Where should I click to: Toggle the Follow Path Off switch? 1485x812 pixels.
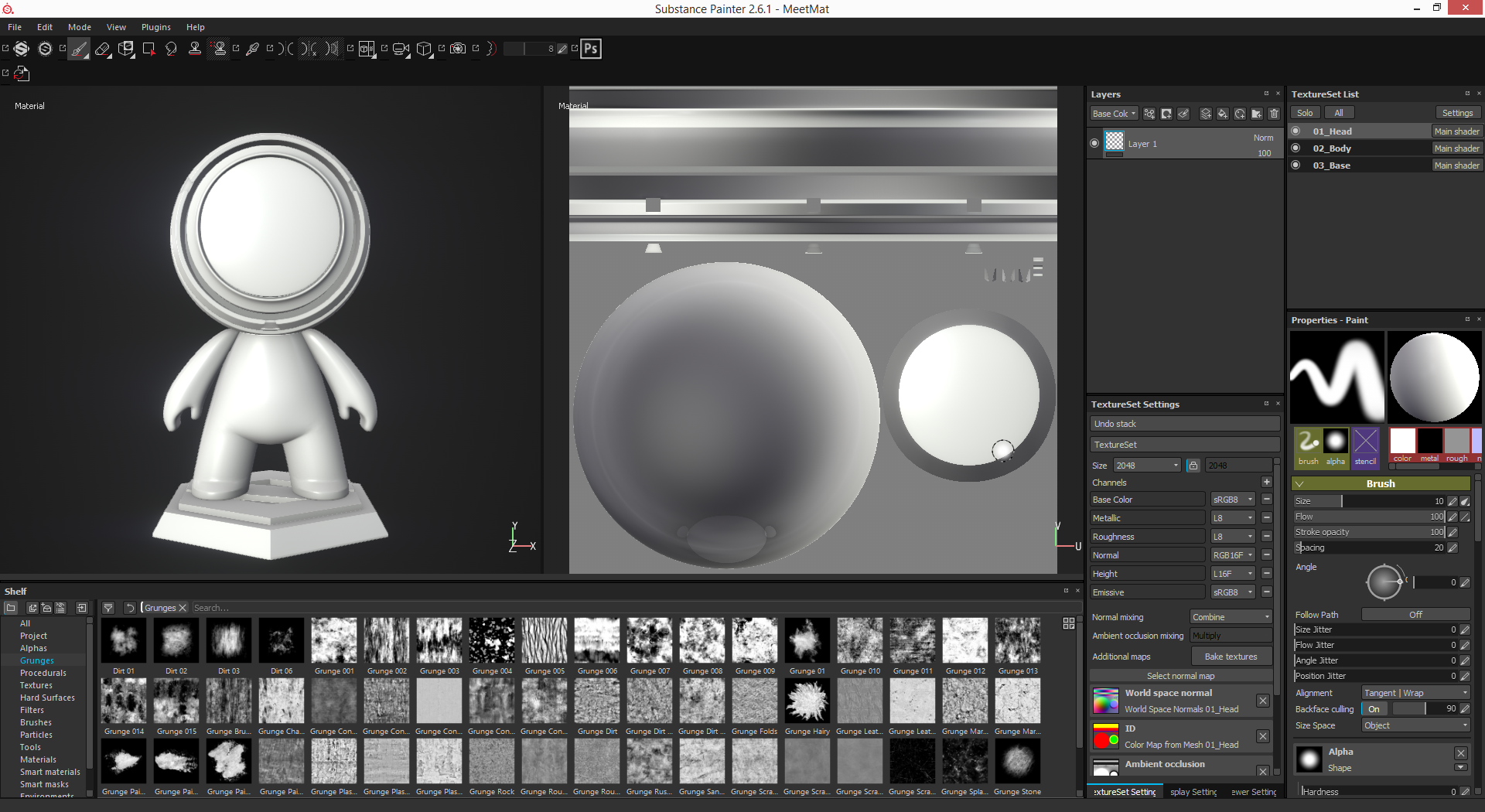pyautogui.click(x=1415, y=615)
